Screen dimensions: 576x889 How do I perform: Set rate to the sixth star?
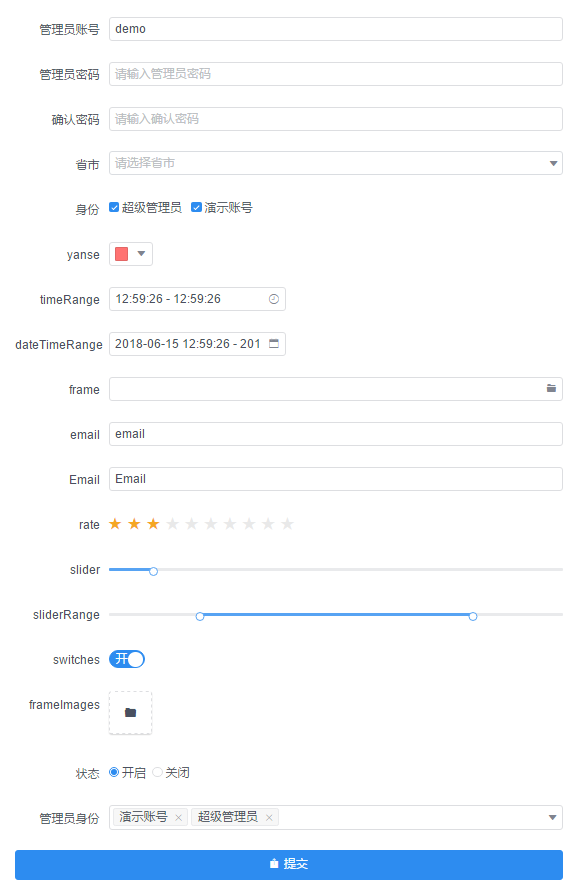[x=211, y=524]
